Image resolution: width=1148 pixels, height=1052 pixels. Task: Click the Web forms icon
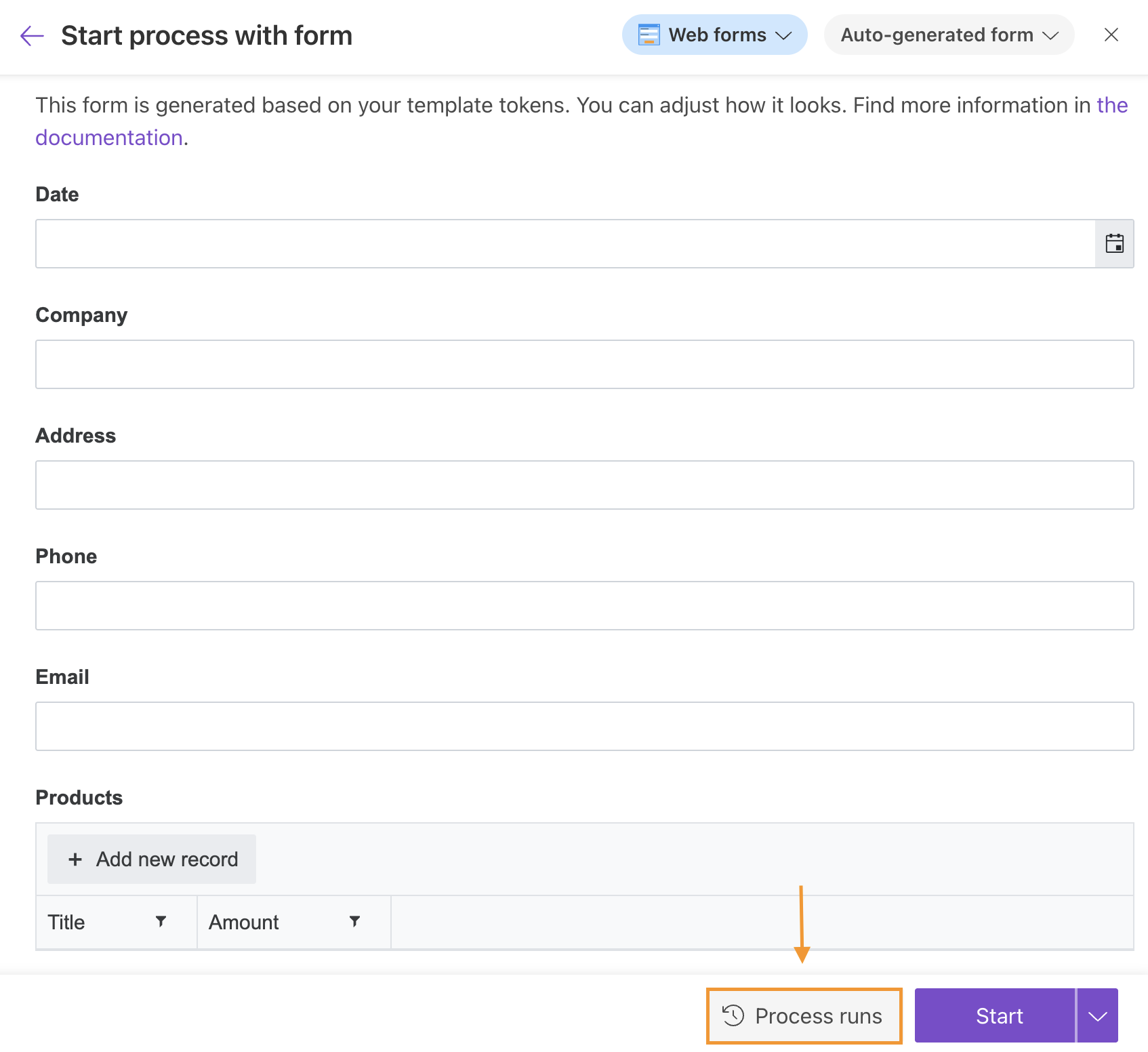click(649, 35)
